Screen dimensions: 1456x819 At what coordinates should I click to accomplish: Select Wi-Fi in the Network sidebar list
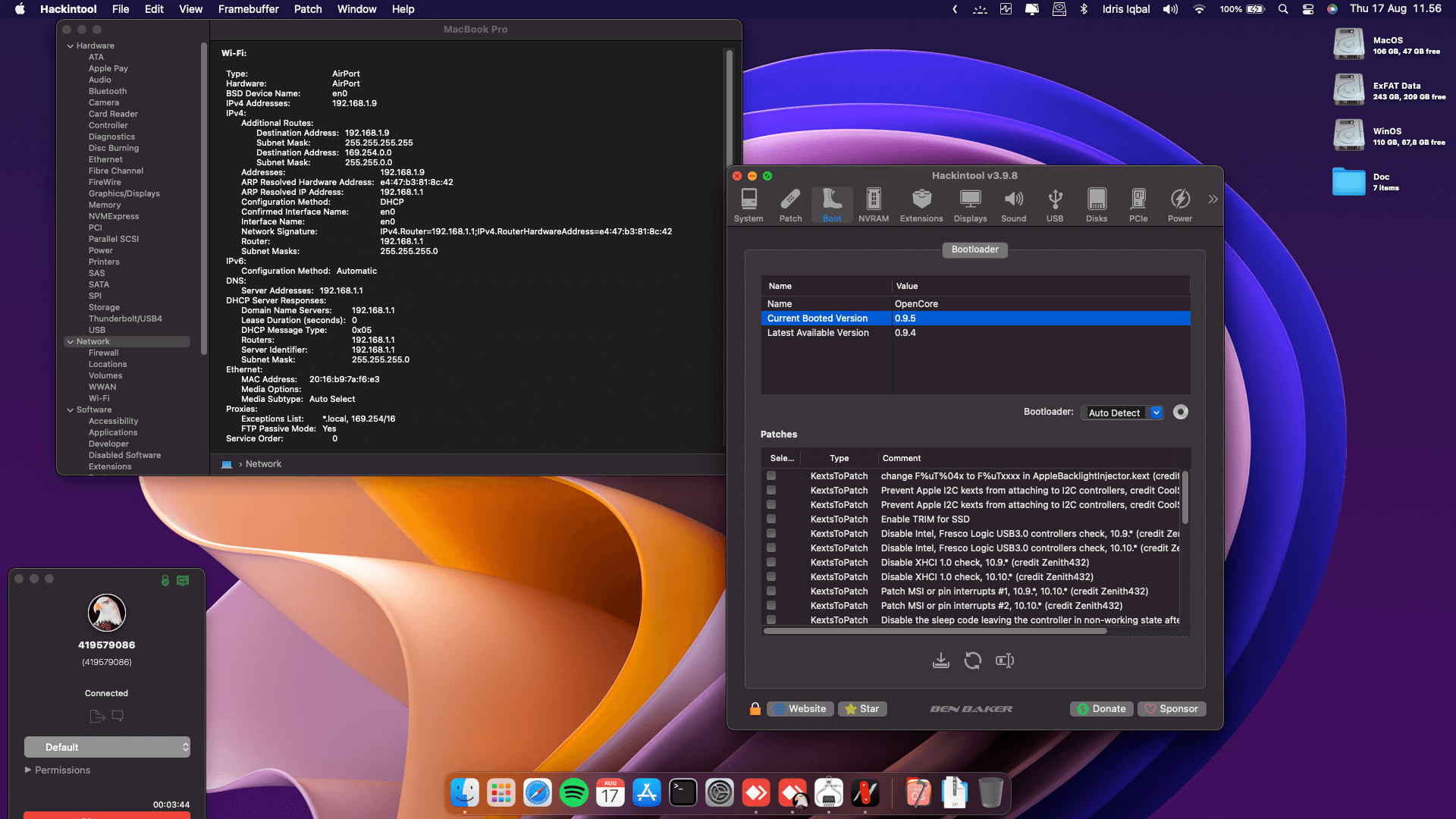pos(99,398)
